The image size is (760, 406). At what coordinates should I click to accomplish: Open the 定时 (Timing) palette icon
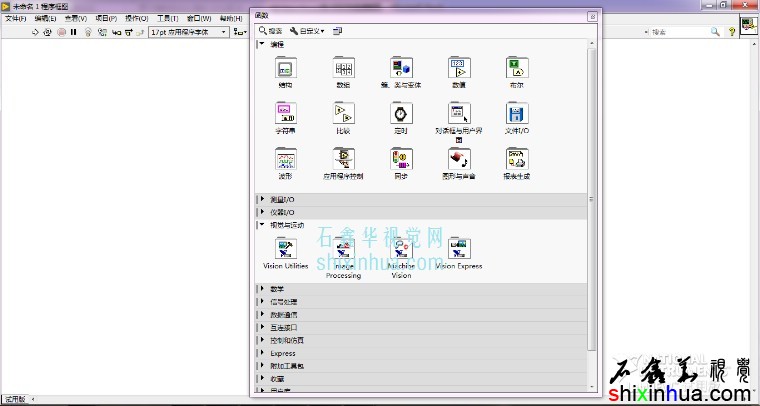coord(401,113)
